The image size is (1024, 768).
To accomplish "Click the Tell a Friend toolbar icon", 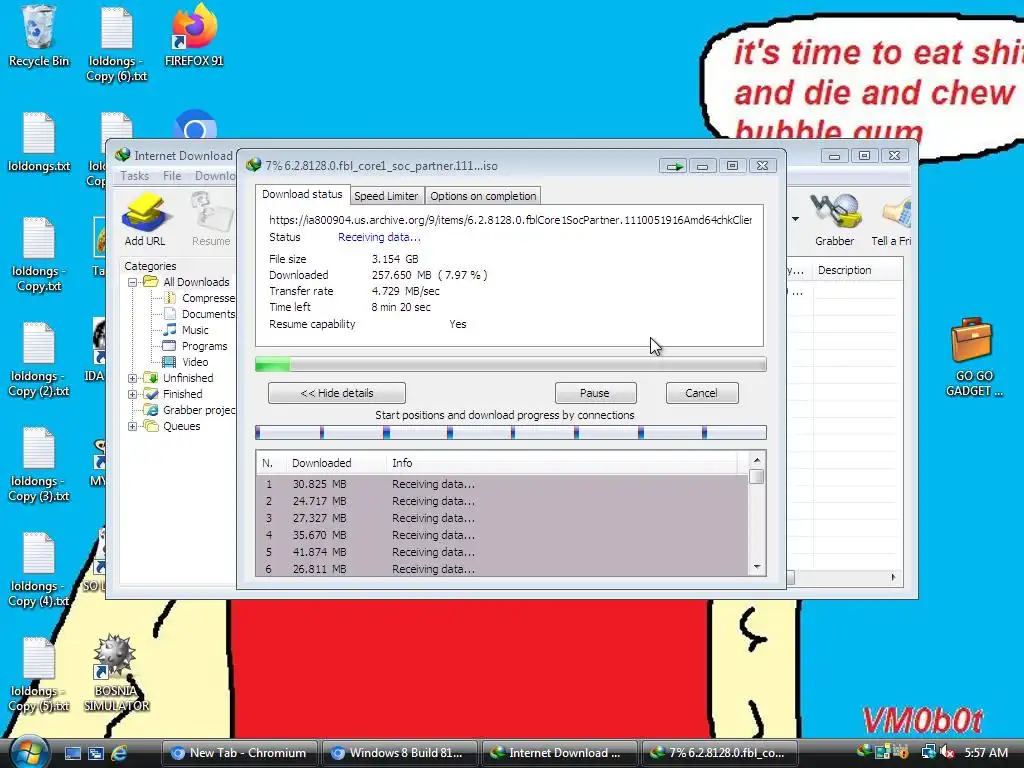I will pyautogui.click(x=892, y=219).
